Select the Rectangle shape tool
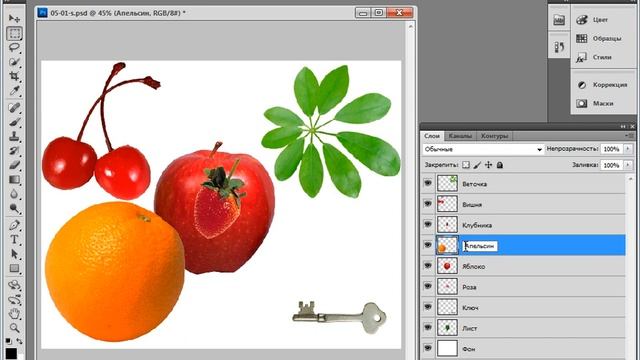This screenshot has width=640, height=360. click(14, 268)
